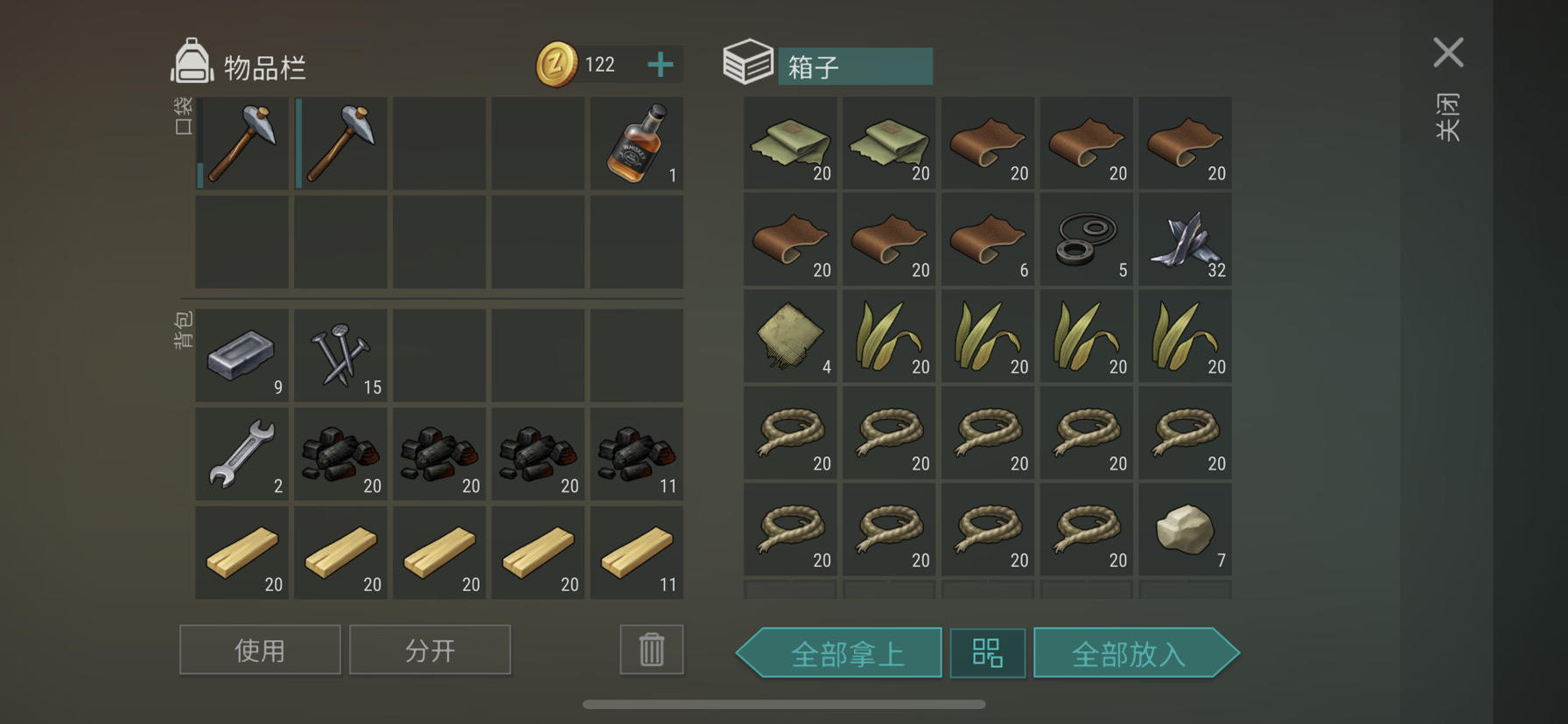Select the whiskey bottle in pocket slot
The height and width of the screenshot is (724, 1568).
pyautogui.click(x=637, y=143)
